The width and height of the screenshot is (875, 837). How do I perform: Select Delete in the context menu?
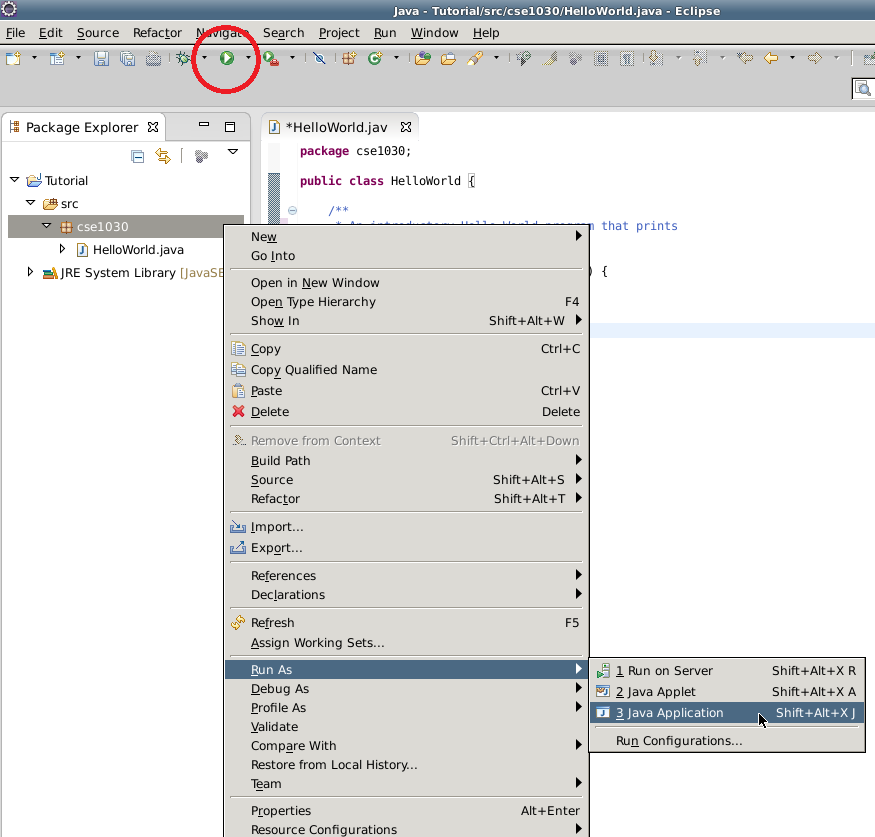[x=406, y=412]
